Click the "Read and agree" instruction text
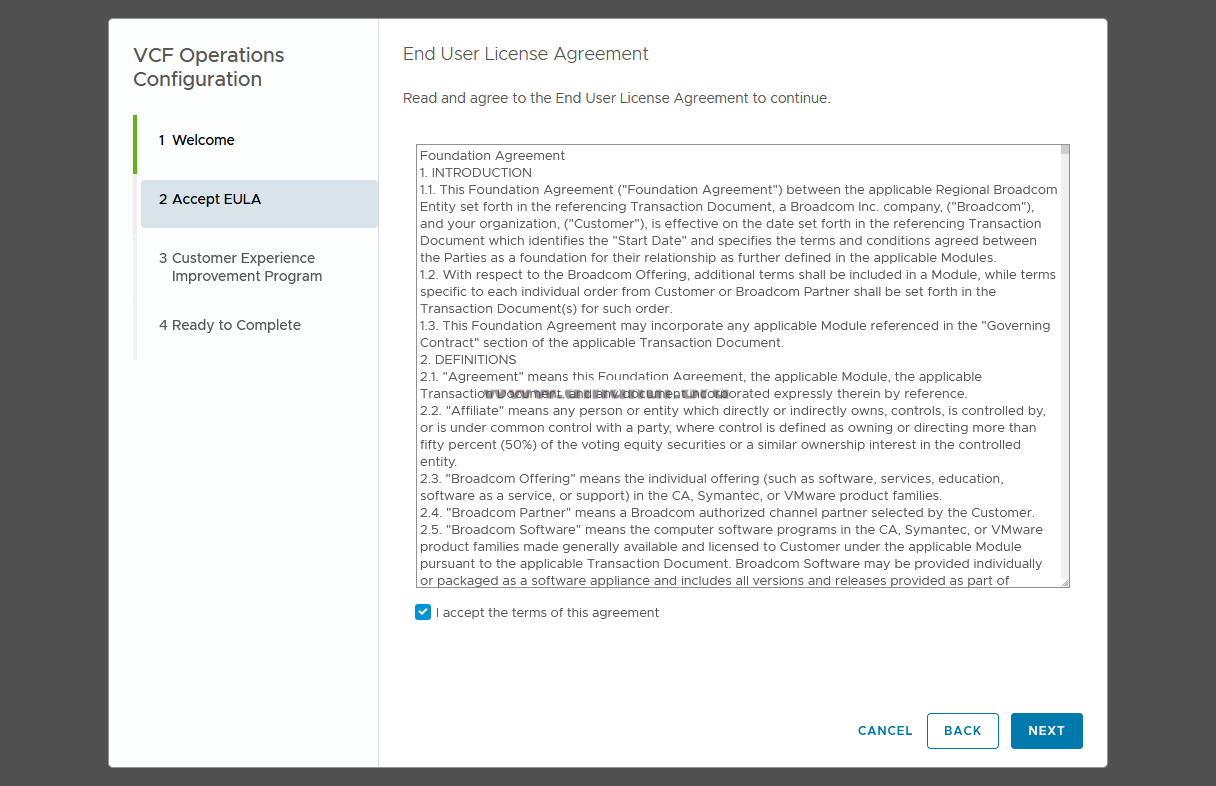 click(616, 99)
